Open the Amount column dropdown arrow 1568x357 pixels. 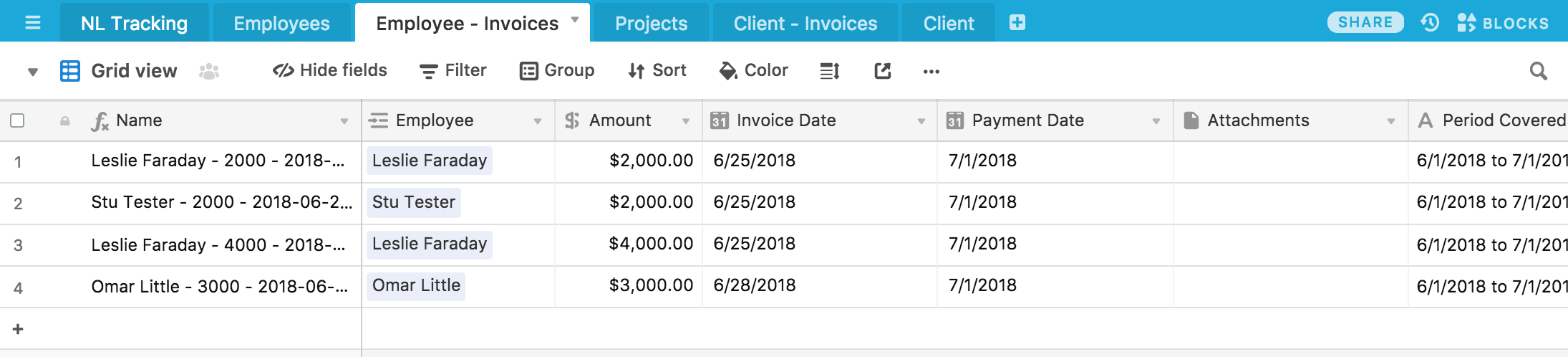coord(685,121)
